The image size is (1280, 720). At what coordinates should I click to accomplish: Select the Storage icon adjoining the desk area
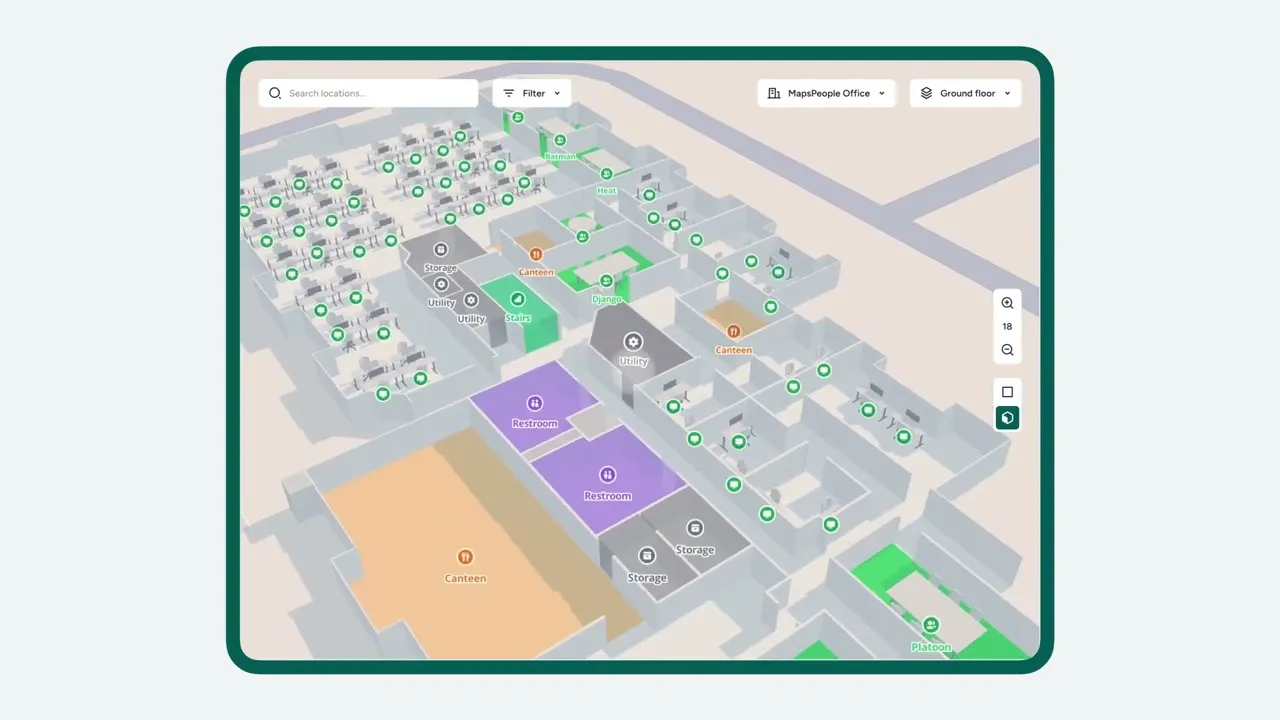(x=440, y=250)
